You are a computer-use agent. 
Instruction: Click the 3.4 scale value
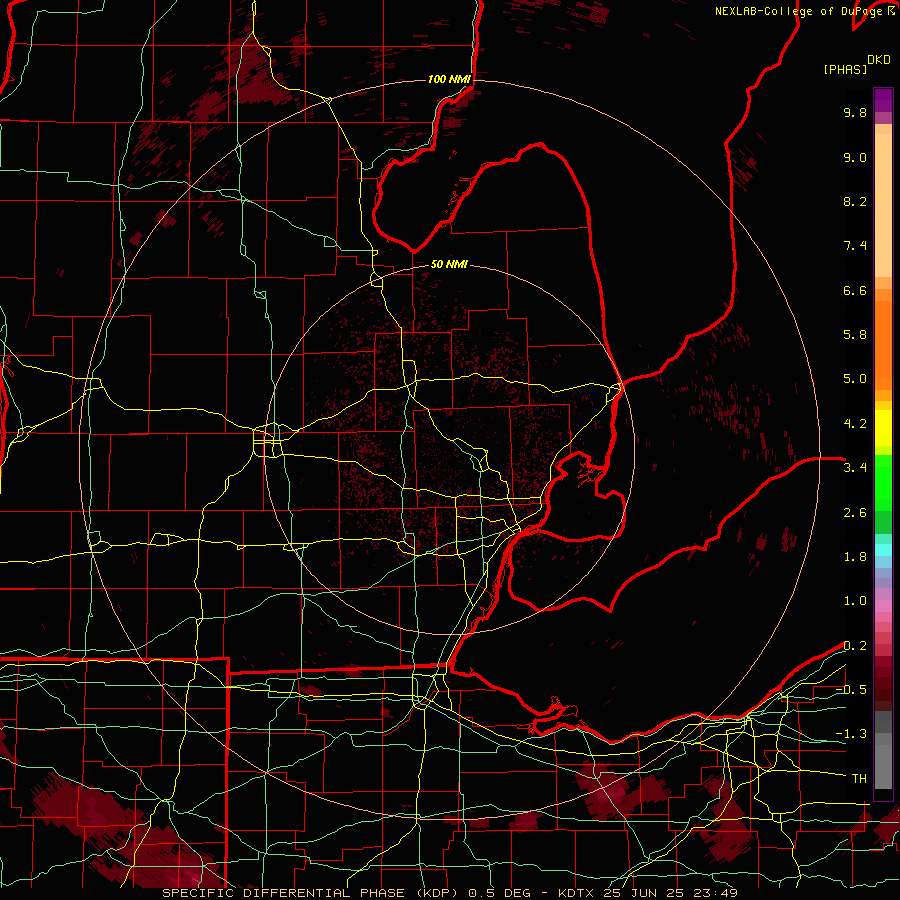pyautogui.click(x=855, y=468)
